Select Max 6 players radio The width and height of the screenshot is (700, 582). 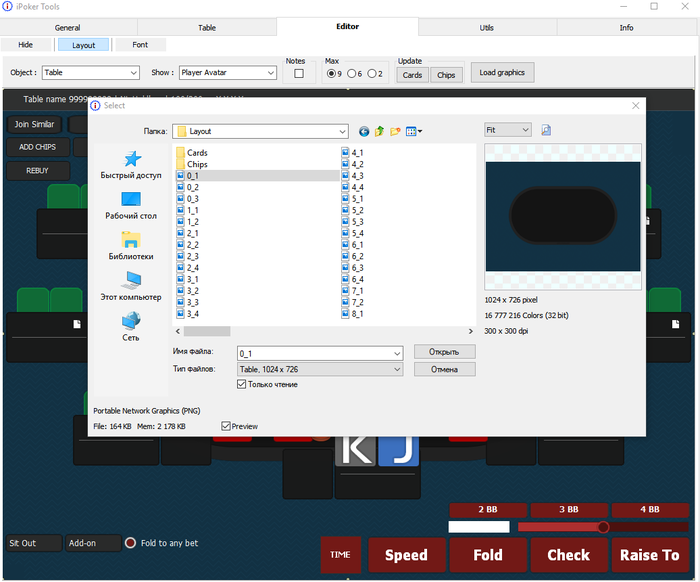tap(351, 74)
